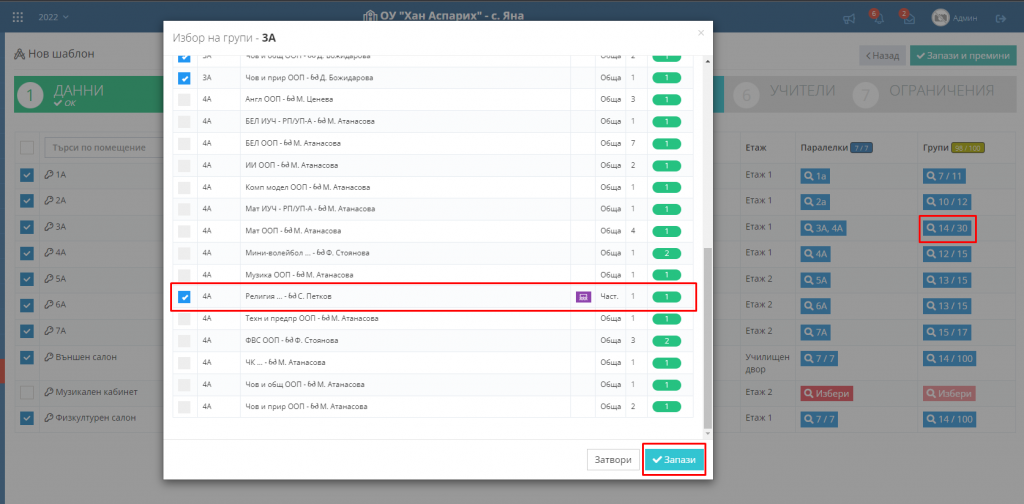Image resolution: width=1024 pixels, height=504 pixels.
Task: Click the purple icon in the Религия row
Action: [582, 297]
